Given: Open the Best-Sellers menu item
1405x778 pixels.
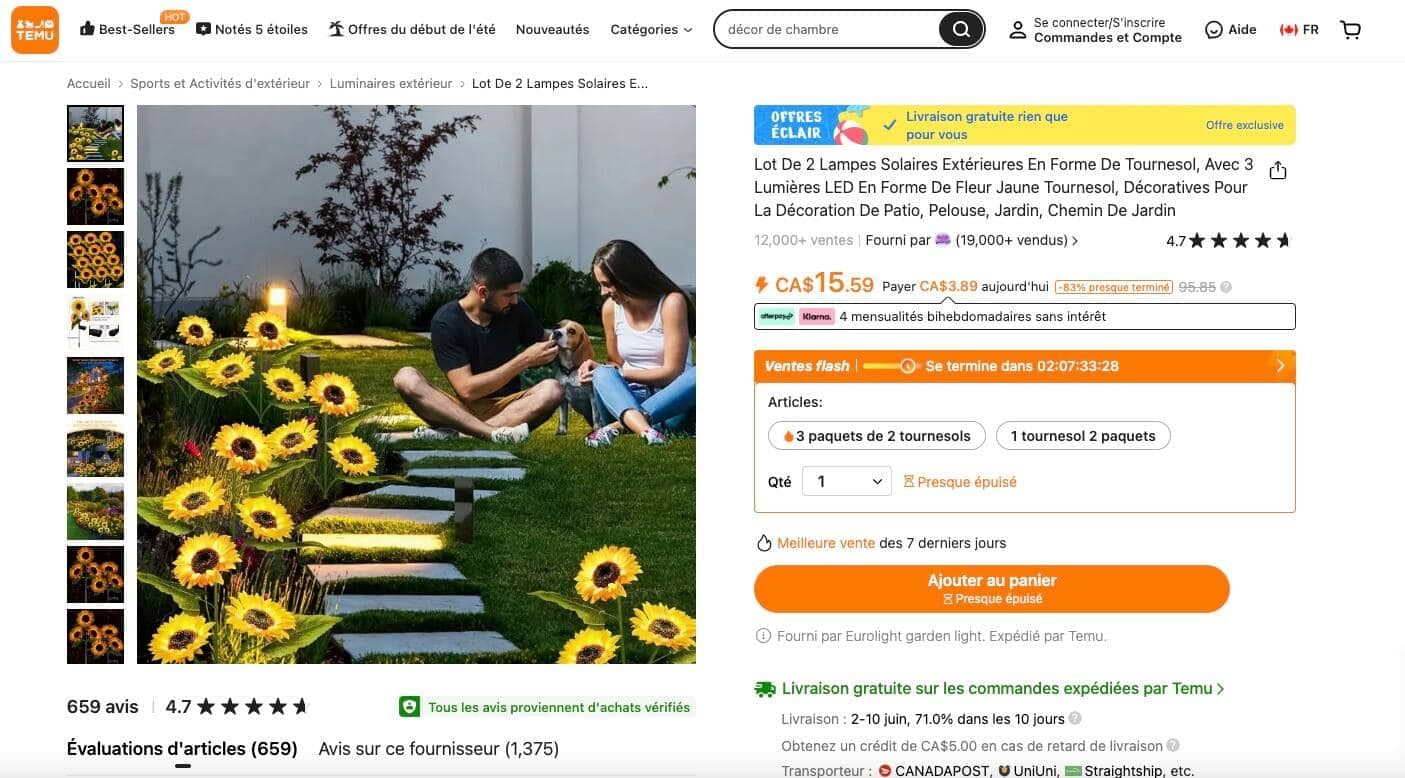Looking at the screenshot, I should point(127,29).
